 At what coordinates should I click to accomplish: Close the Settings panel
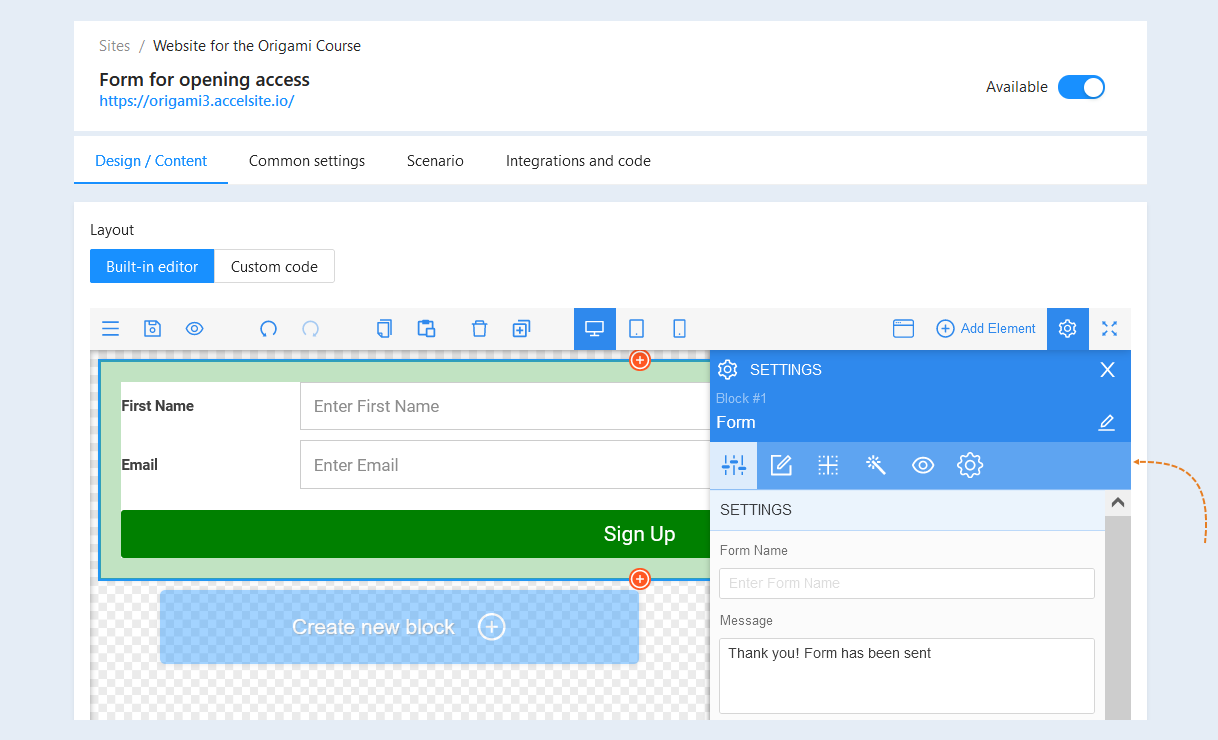[1107, 370]
